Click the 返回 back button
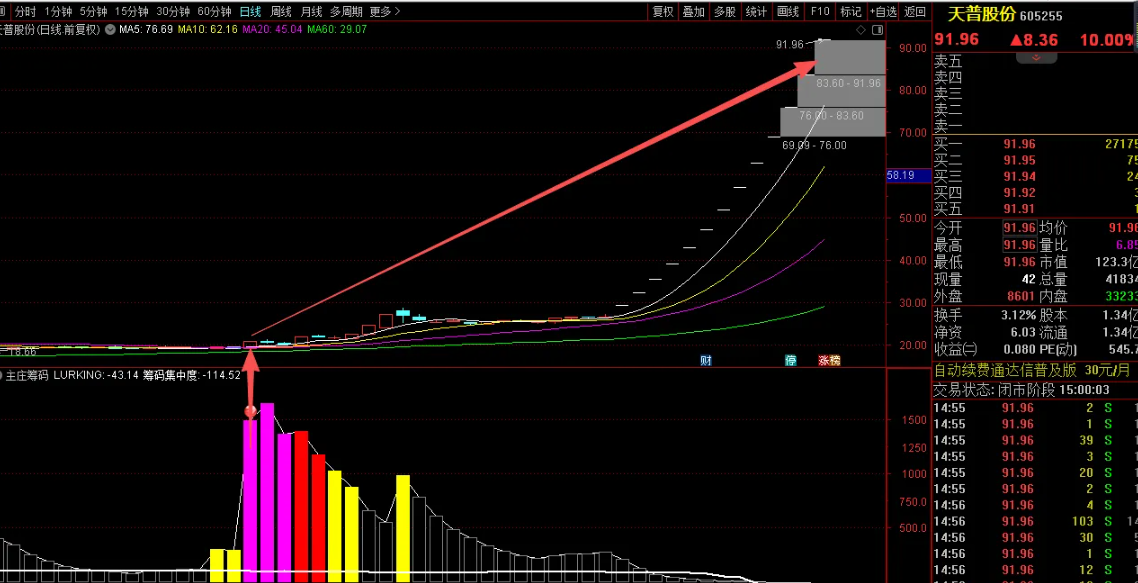This screenshot has height=583, width=1138. click(x=914, y=12)
